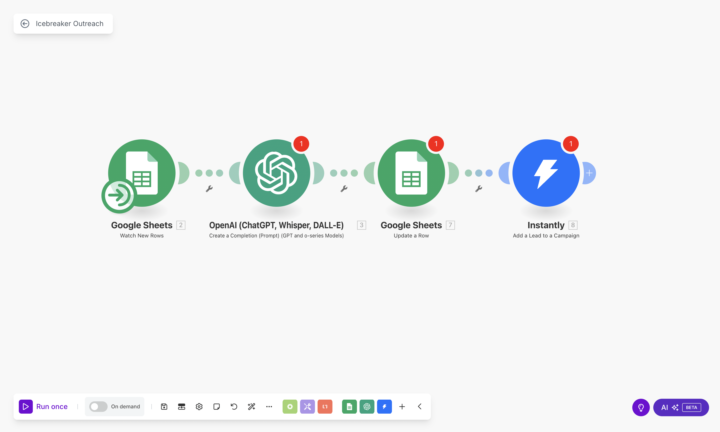Click the blue Instantly favorite icon in the toolbar
This screenshot has height=432, width=720.
pyautogui.click(x=384, y=407)
